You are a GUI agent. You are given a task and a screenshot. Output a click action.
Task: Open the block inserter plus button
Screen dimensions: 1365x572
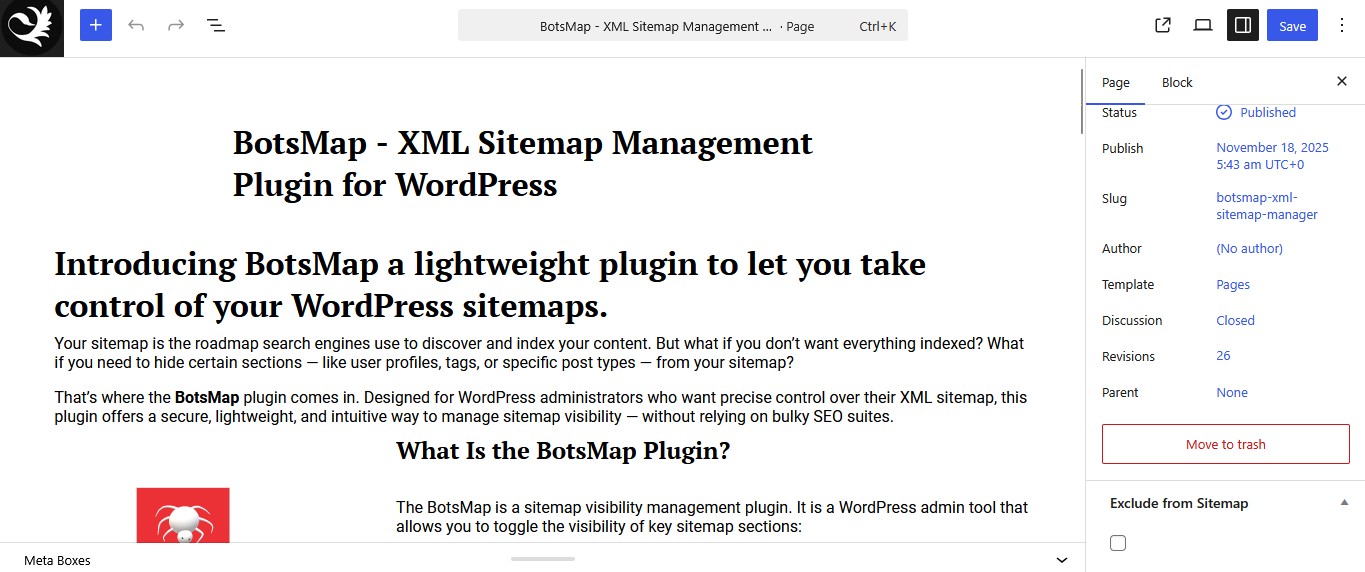(x=96, y=26)
